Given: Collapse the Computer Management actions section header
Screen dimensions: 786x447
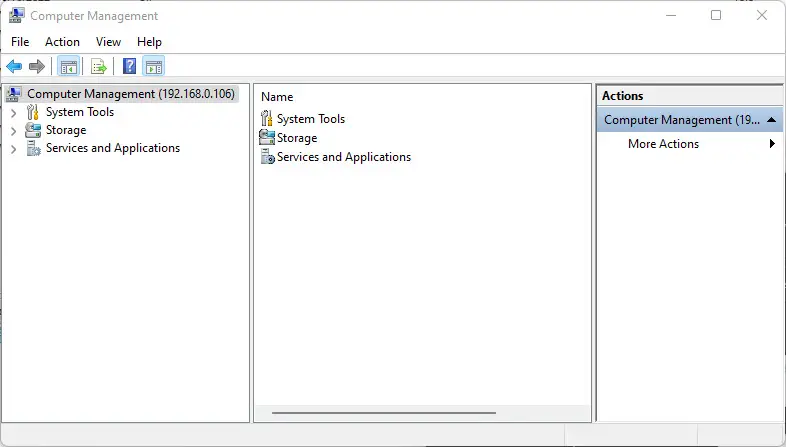Looking at the screenshot, I should (x=772, y=120).
